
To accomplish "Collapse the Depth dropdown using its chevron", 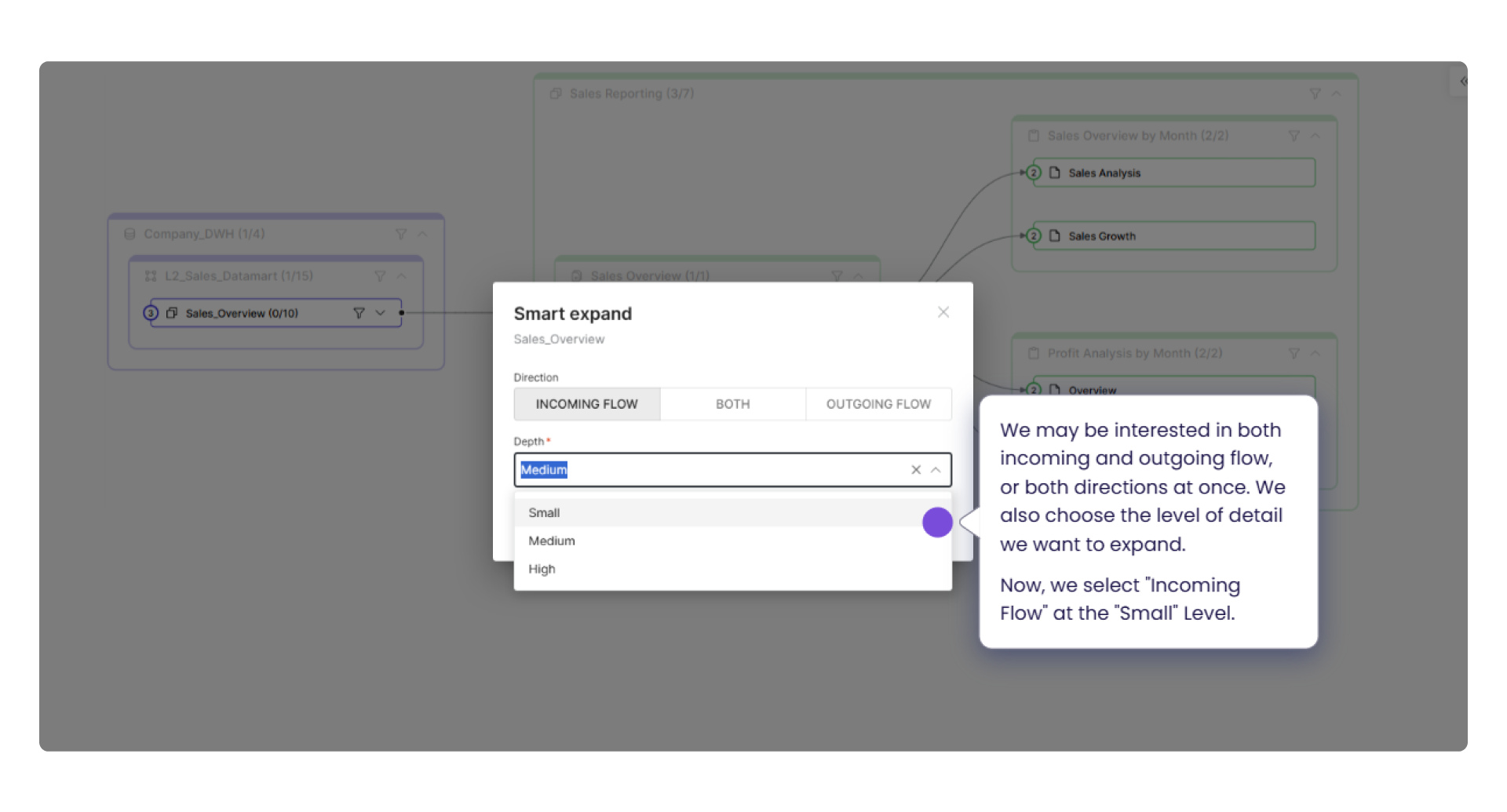I will pyautogui.click(x=936, y=470).
